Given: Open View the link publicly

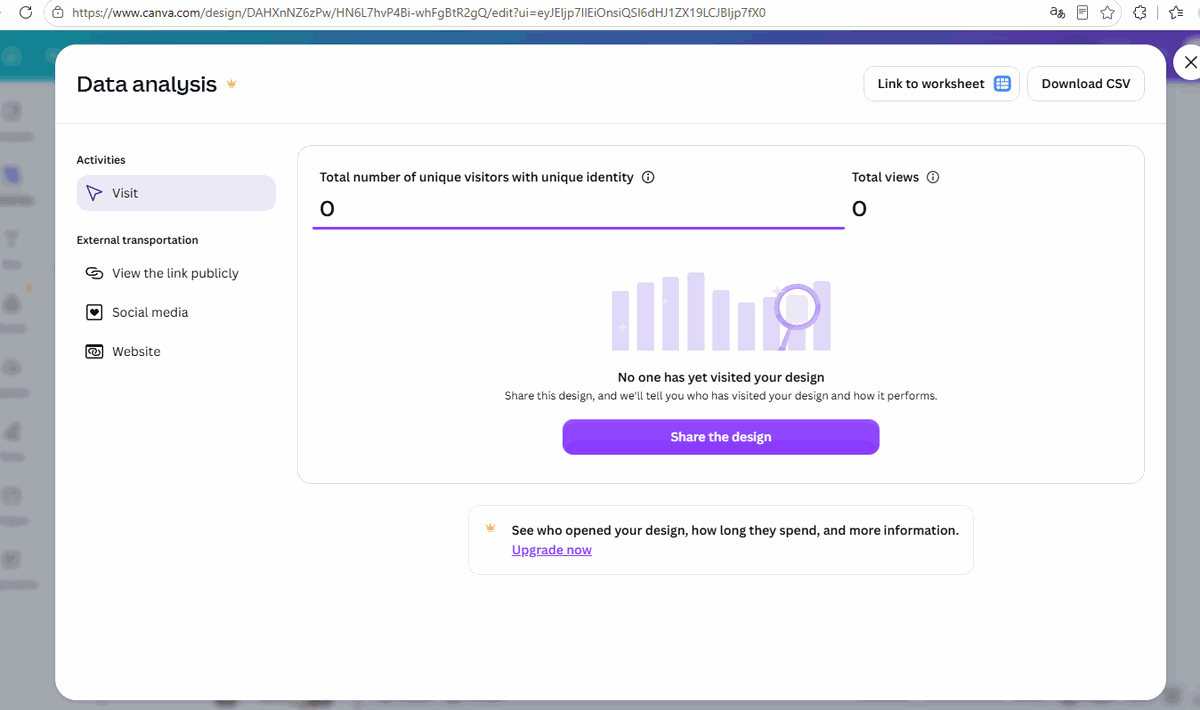Looking at the screenshot, I should coord(176,273).
